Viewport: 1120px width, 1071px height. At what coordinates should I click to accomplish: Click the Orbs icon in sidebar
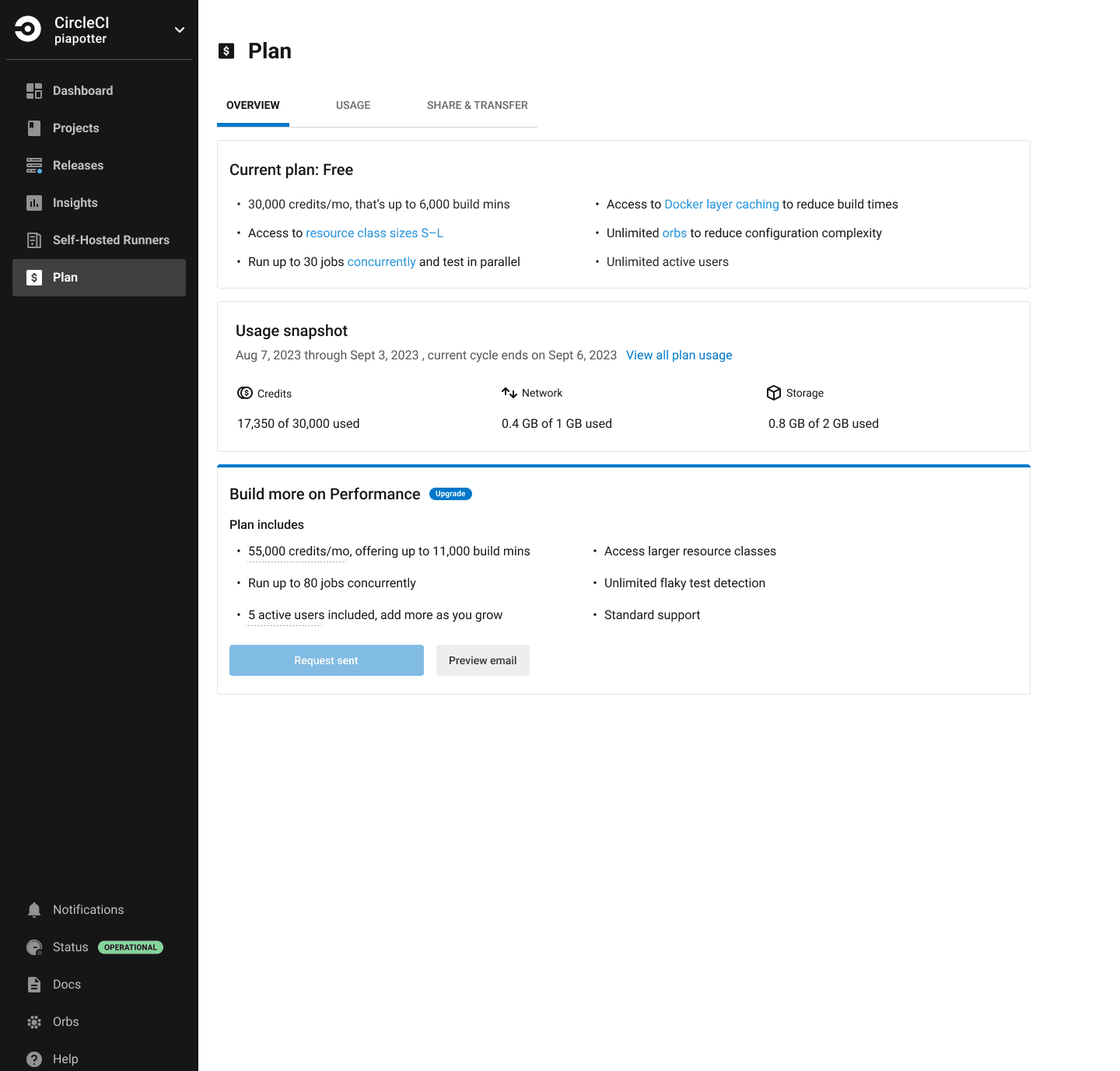pos(34,1022)
